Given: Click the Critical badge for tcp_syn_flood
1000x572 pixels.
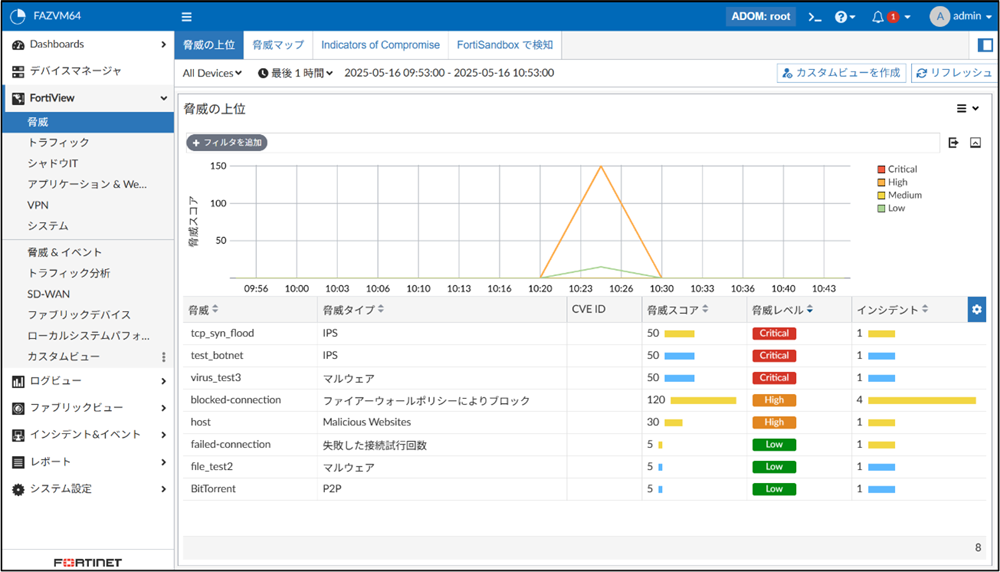Looking at the screenshot, I should point(774,334).
